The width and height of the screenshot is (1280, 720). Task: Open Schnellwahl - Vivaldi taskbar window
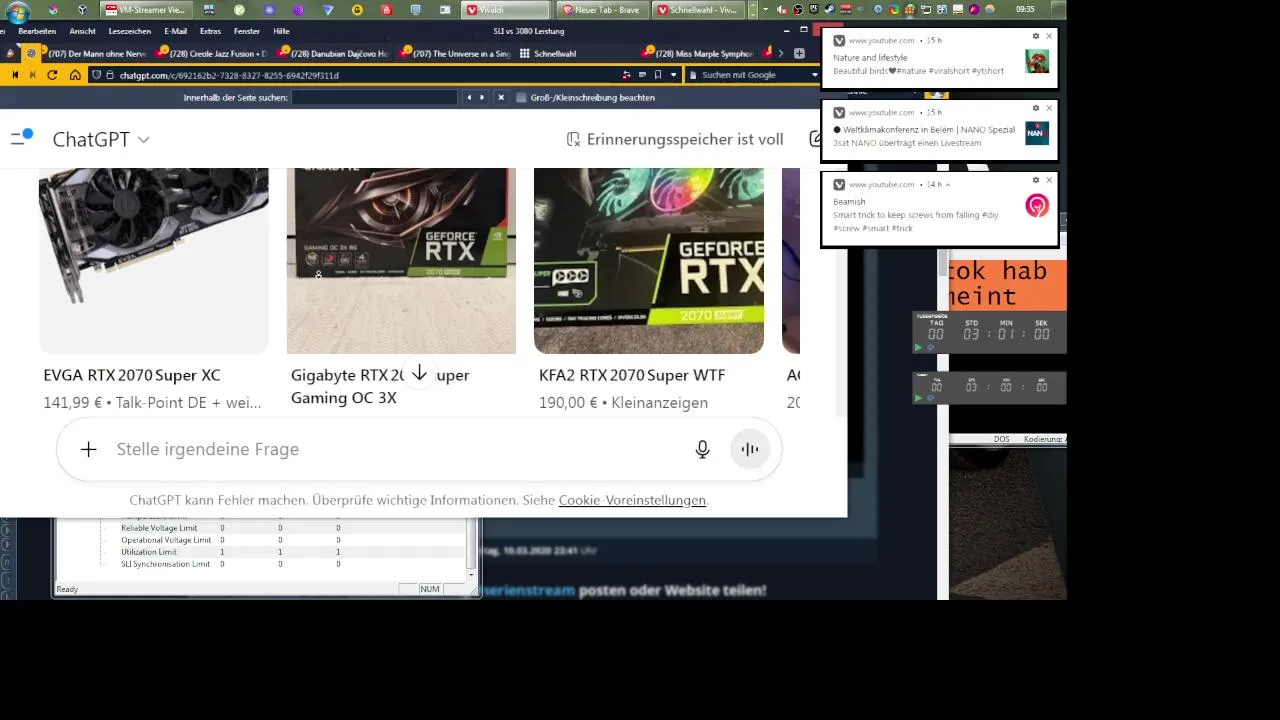pyautogui.click(x=696, y=9)
